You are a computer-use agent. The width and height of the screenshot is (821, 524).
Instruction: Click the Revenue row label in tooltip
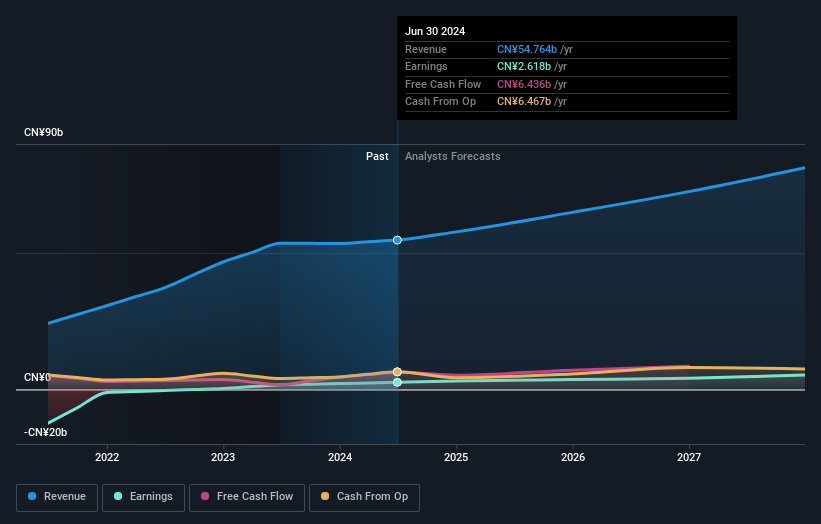click(x=426, y=49)
